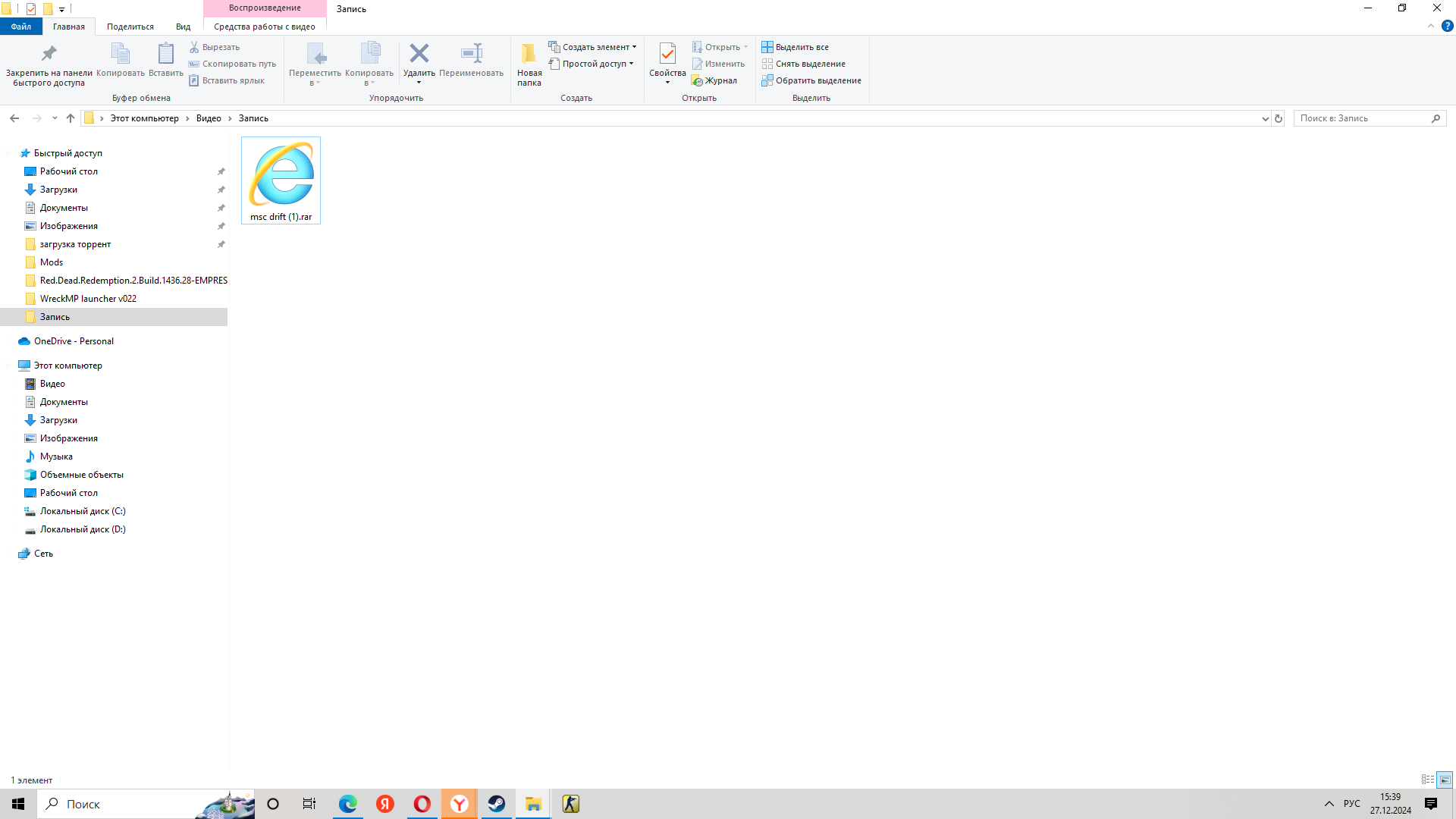Click Снять выделение
The height and width of the screenshot is (819, 1456).
click(x=803, y=64)
